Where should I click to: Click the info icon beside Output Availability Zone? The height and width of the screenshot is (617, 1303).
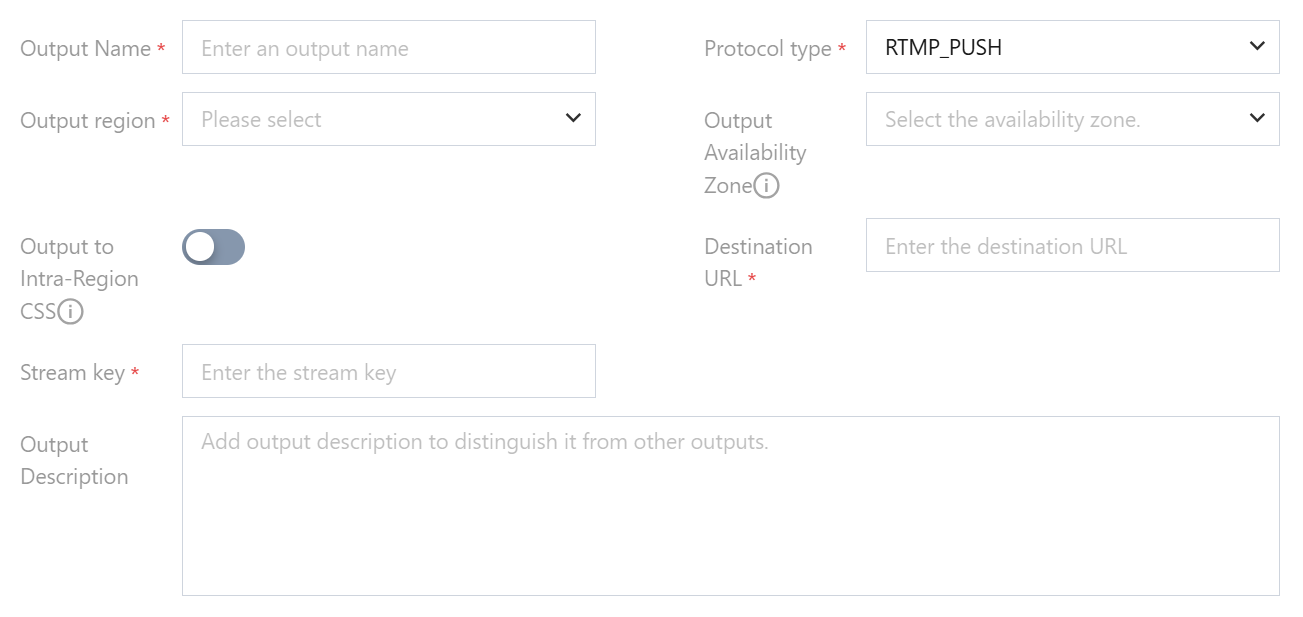point(767,186)
